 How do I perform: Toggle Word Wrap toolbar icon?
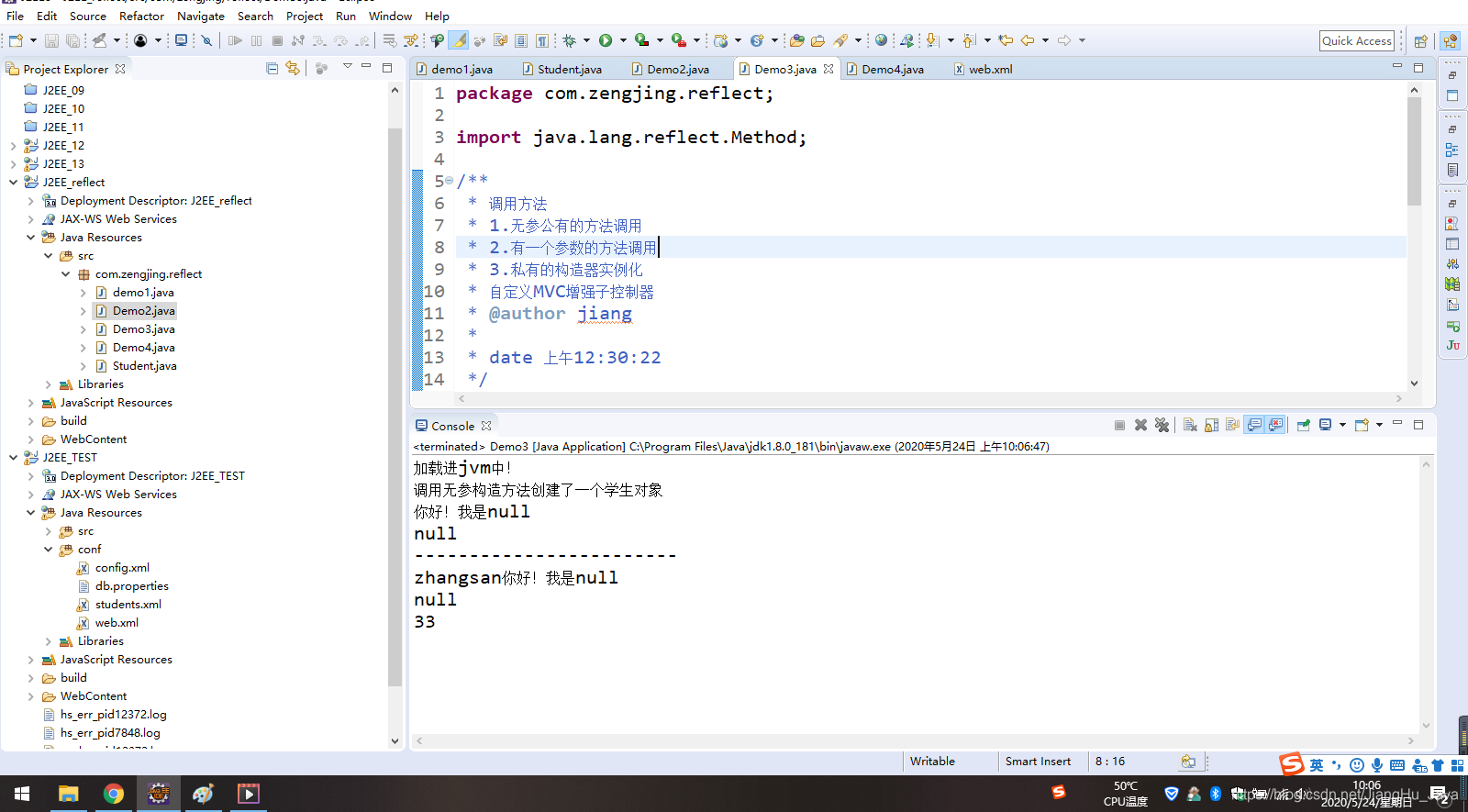(500, 40)
